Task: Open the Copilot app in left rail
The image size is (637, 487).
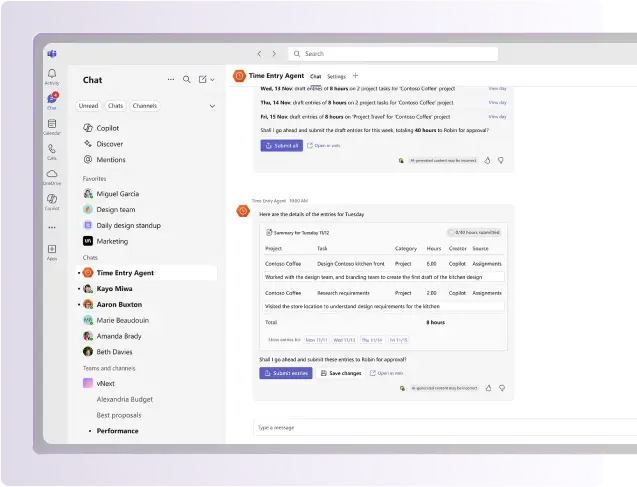Action: pyautogui.click(x=51, y=201)
